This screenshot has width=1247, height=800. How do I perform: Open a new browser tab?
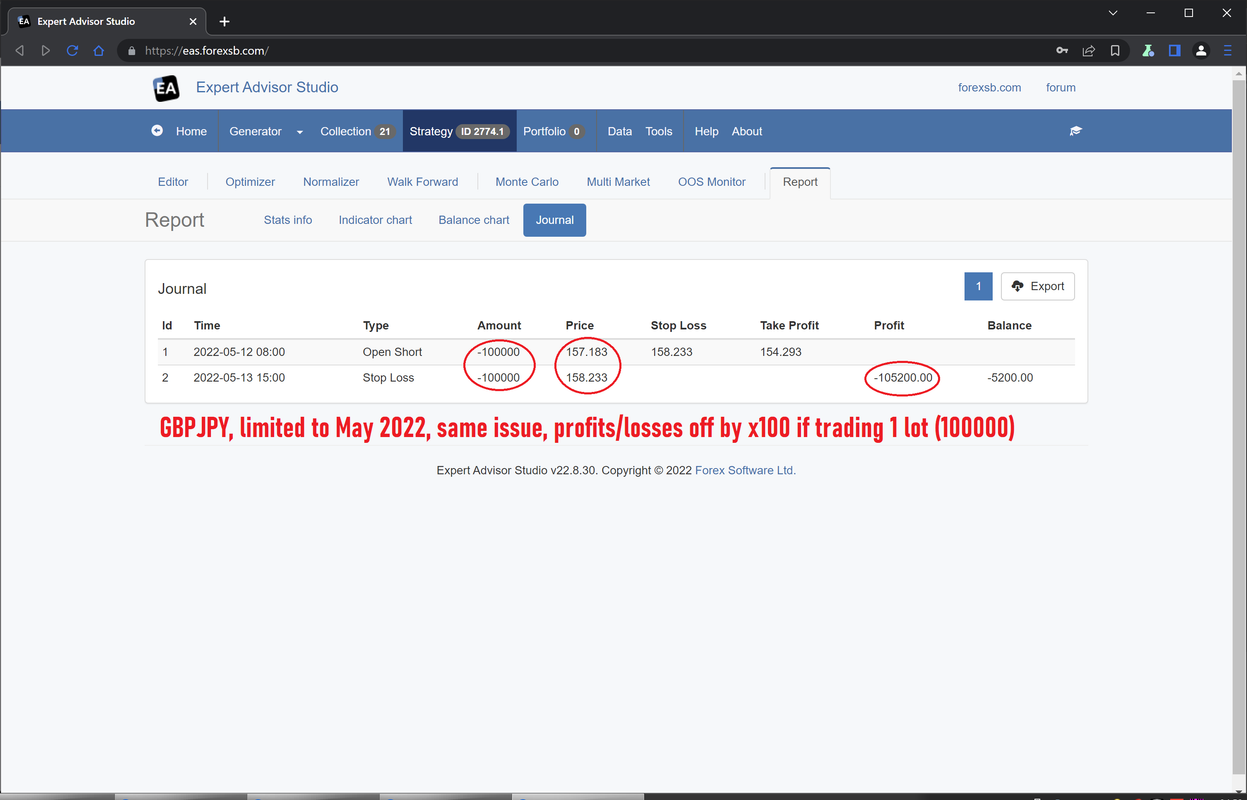pos(224,21)
